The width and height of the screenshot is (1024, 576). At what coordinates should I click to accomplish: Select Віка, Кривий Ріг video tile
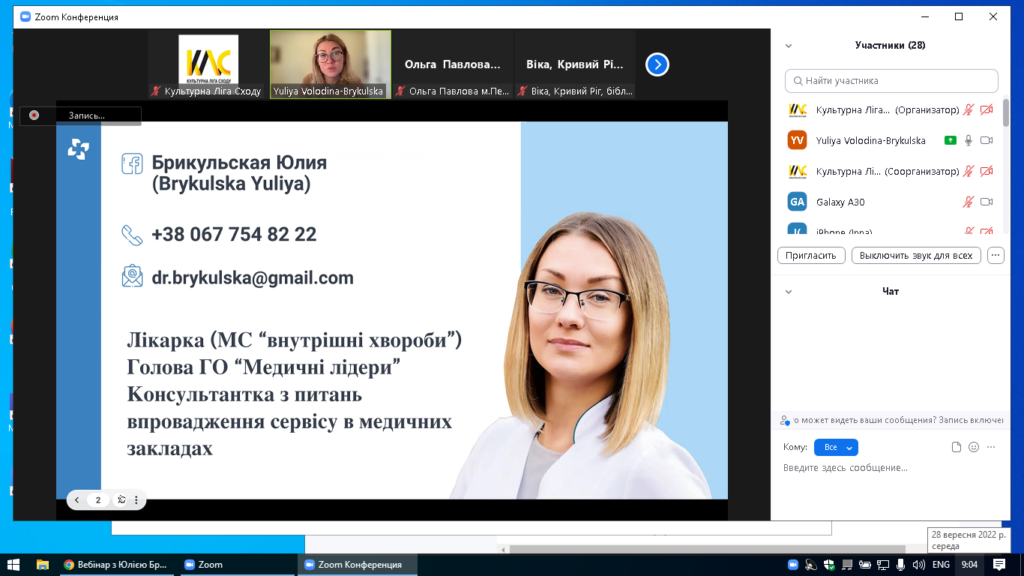tap(575, 65)
